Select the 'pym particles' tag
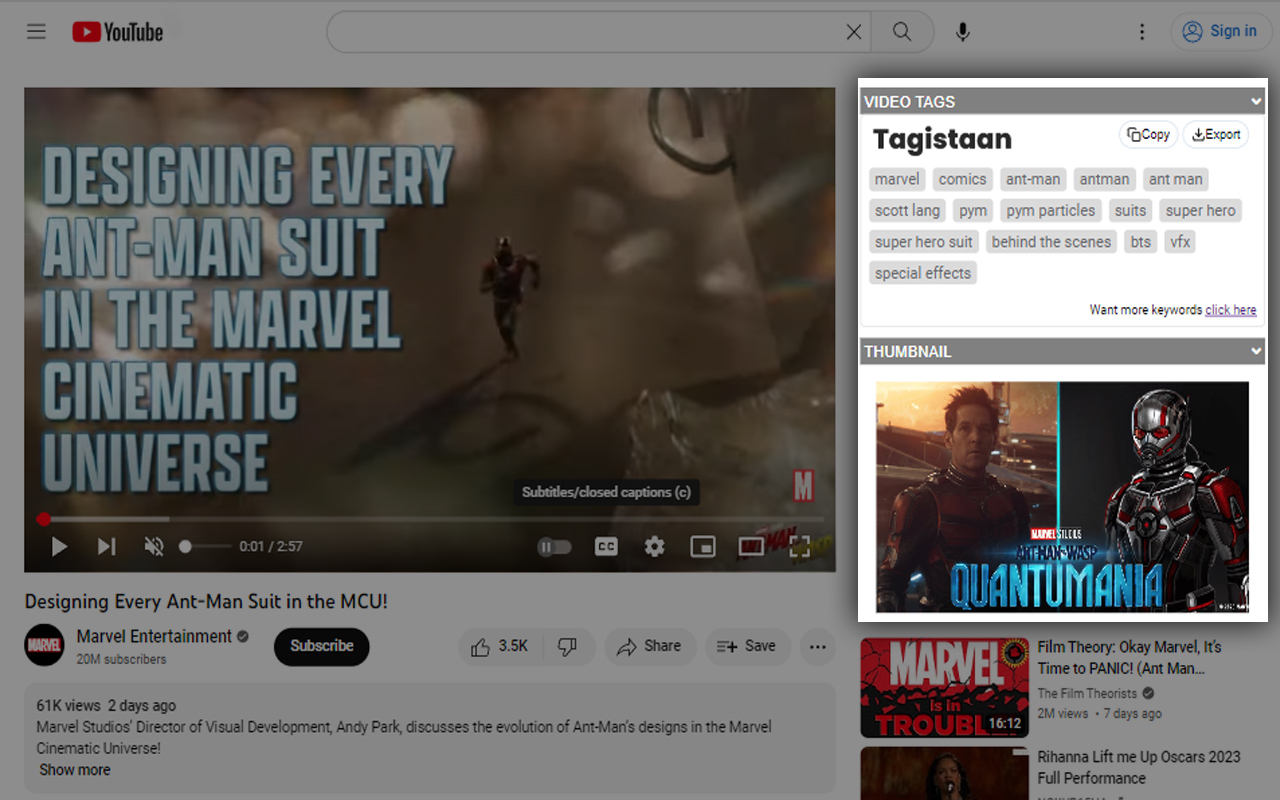This screenshot has height=800, width=1280. coord(1051,210)
